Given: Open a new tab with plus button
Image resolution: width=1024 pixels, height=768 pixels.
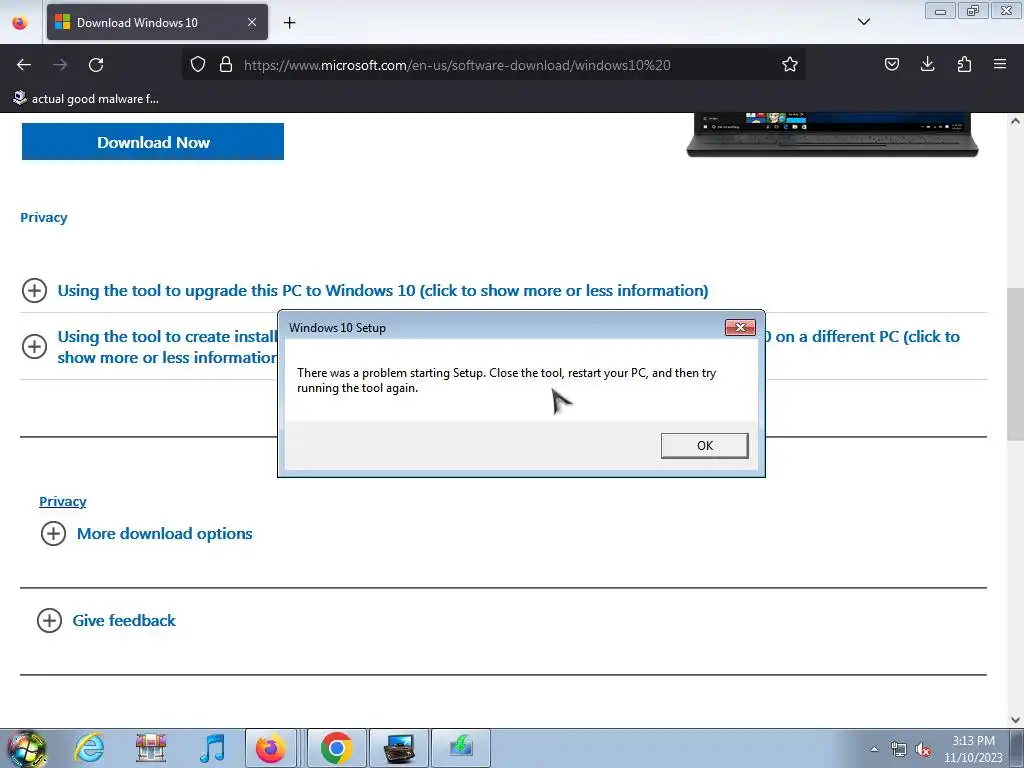Looking at the screenshot, I should click(289, 23).
